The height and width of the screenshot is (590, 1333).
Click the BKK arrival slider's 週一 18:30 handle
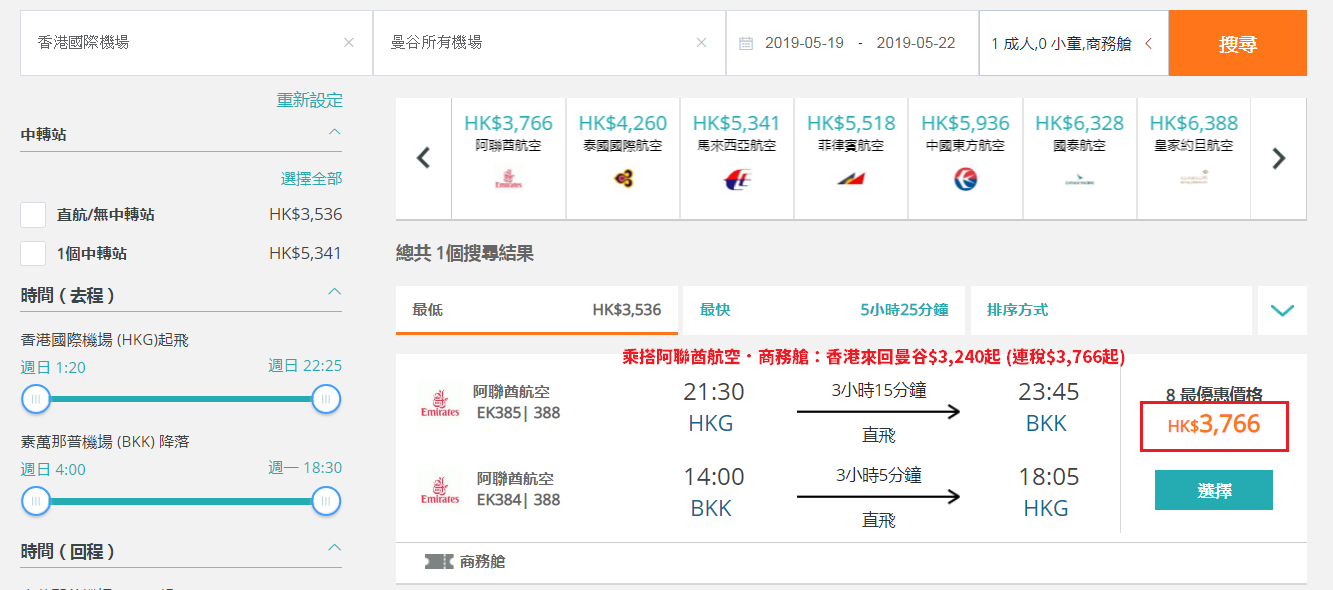(x=326, y=501)
